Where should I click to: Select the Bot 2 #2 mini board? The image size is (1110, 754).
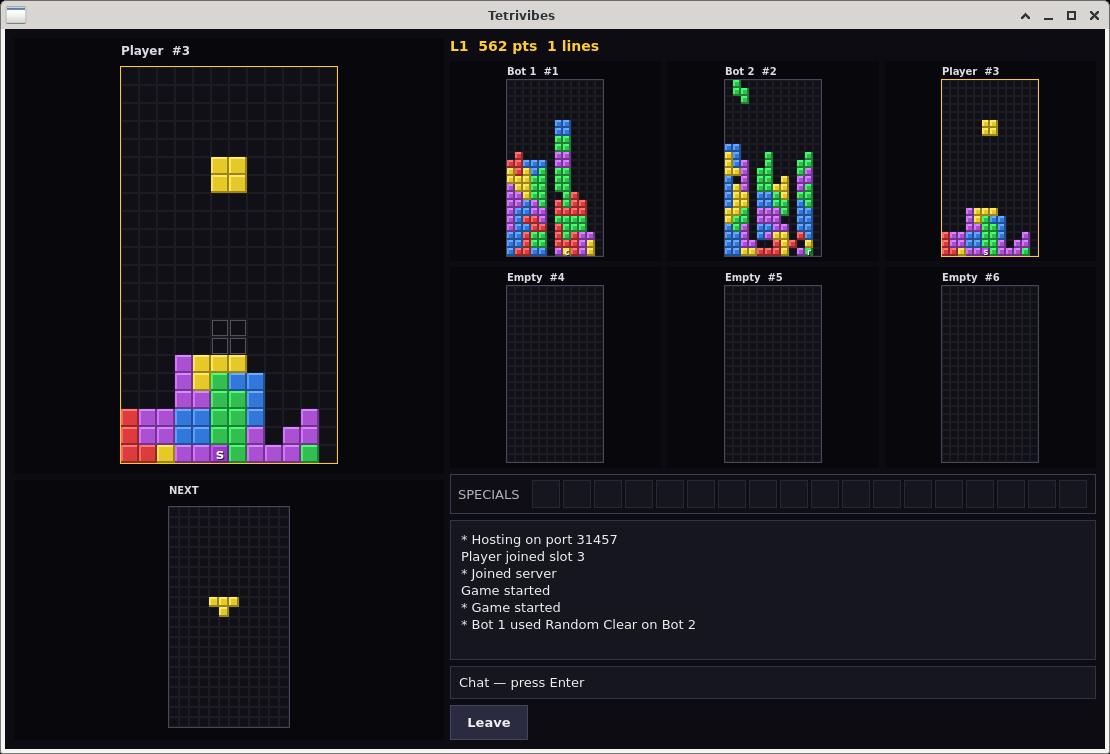point(772,168)
